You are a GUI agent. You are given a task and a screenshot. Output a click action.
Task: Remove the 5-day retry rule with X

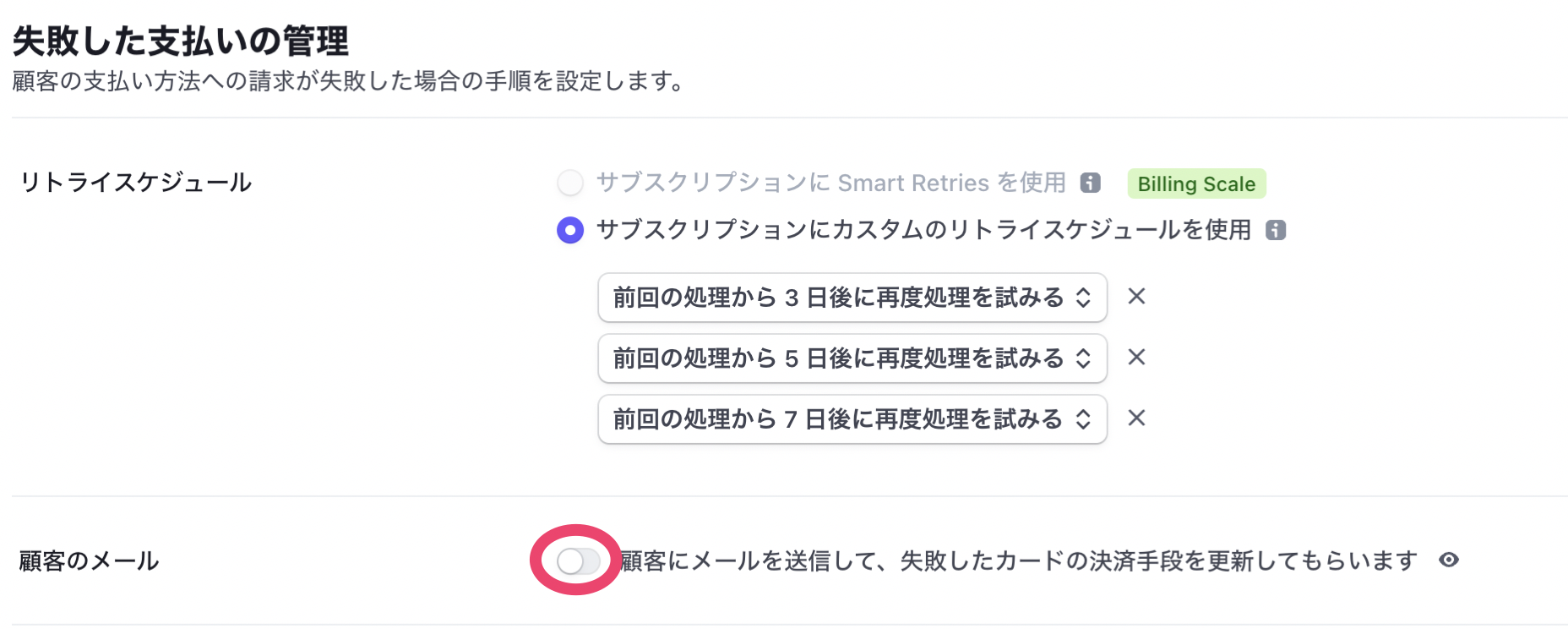click(1136, 358)
